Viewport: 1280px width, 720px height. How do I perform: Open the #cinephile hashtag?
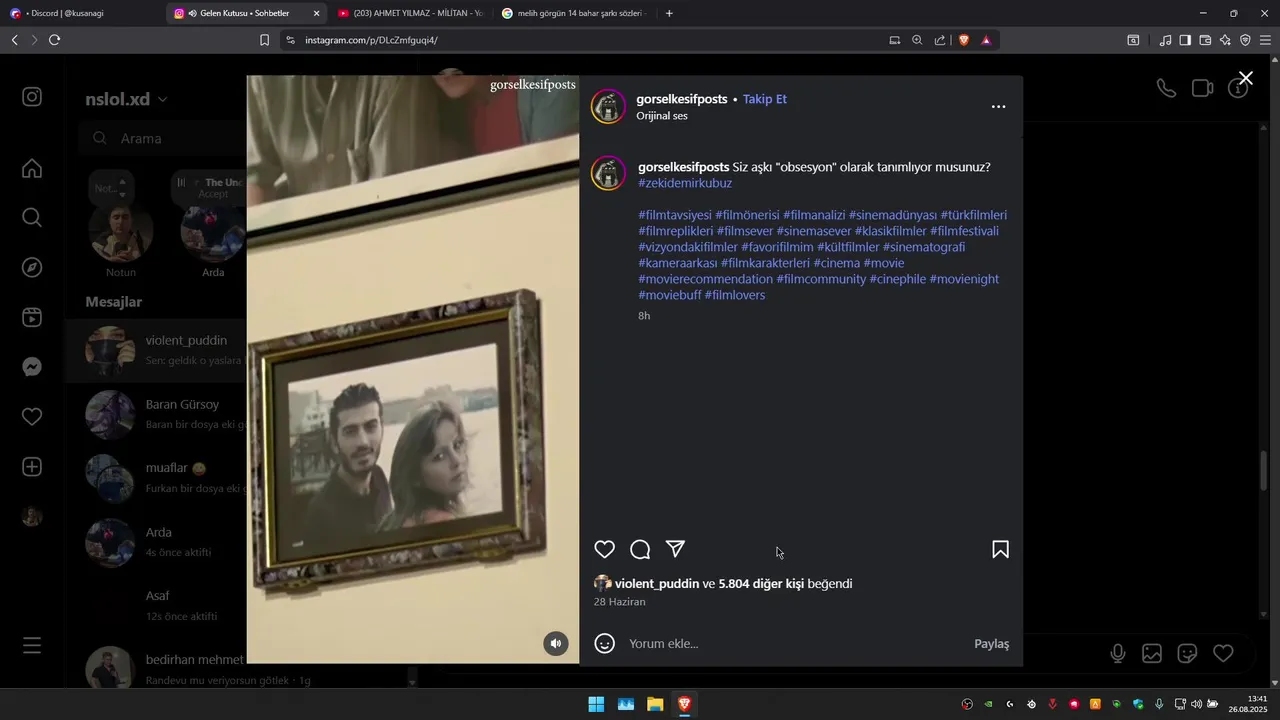pyautogui.click(x=897, y=279)
